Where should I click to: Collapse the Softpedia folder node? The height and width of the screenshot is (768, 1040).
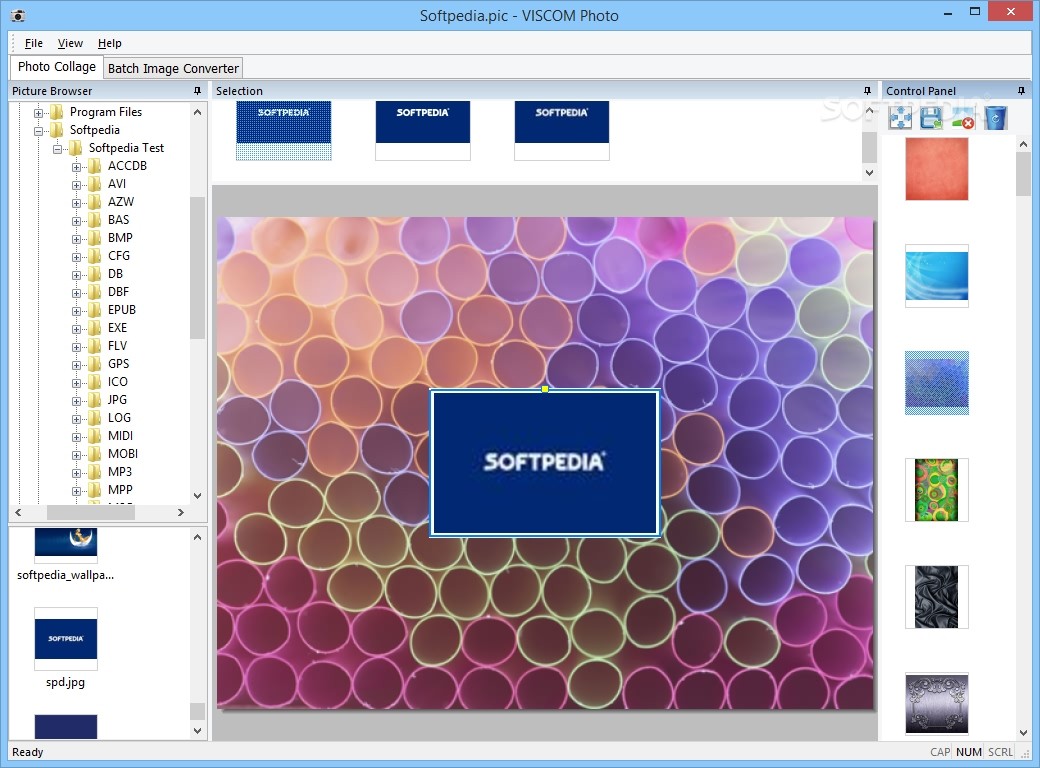click(x=38, y=131)
